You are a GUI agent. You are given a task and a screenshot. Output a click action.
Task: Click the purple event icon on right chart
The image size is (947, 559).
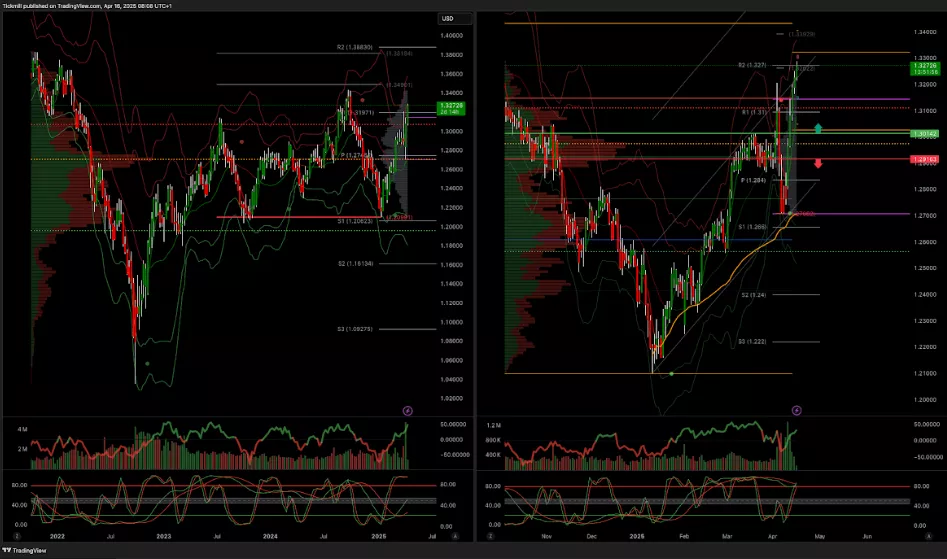pyautogui.click(x=796, y=410)
